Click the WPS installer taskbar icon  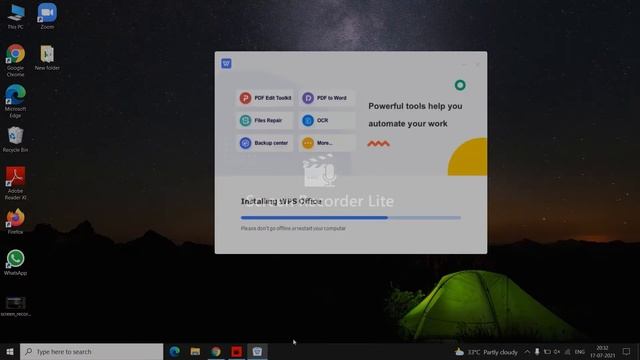click(x=257, y=351)
